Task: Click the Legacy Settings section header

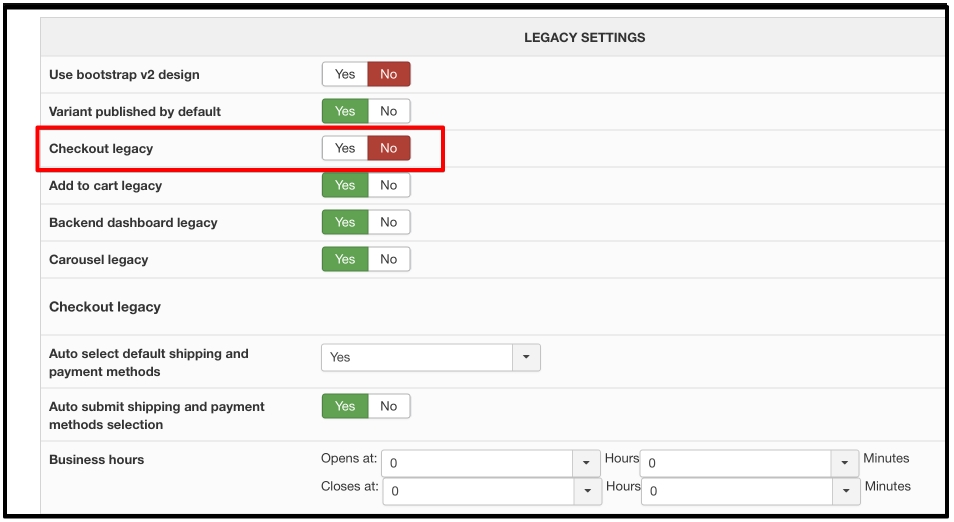Action: 585,38
